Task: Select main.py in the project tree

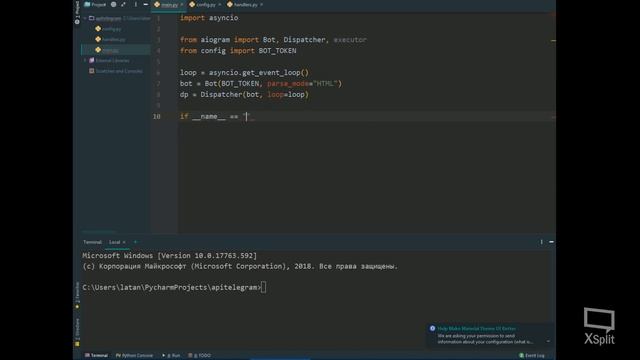Action: pyautogui.click(x=107, y=50)
